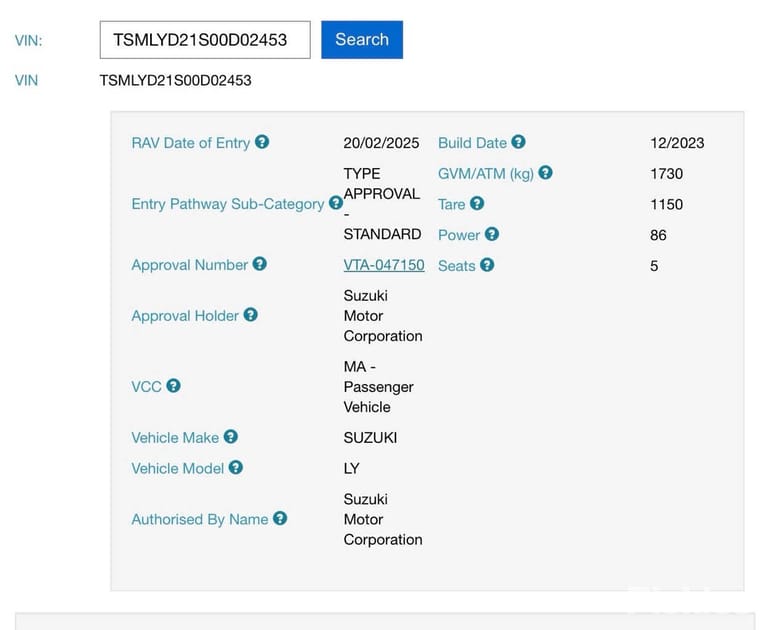
Task: Click help icon next to Entry Pathway Sub-Category
Action: pyautogui.click(x=336, y=202)
